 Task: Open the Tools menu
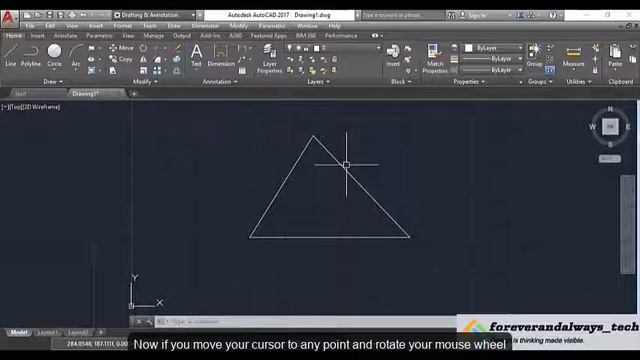[149, 26]
